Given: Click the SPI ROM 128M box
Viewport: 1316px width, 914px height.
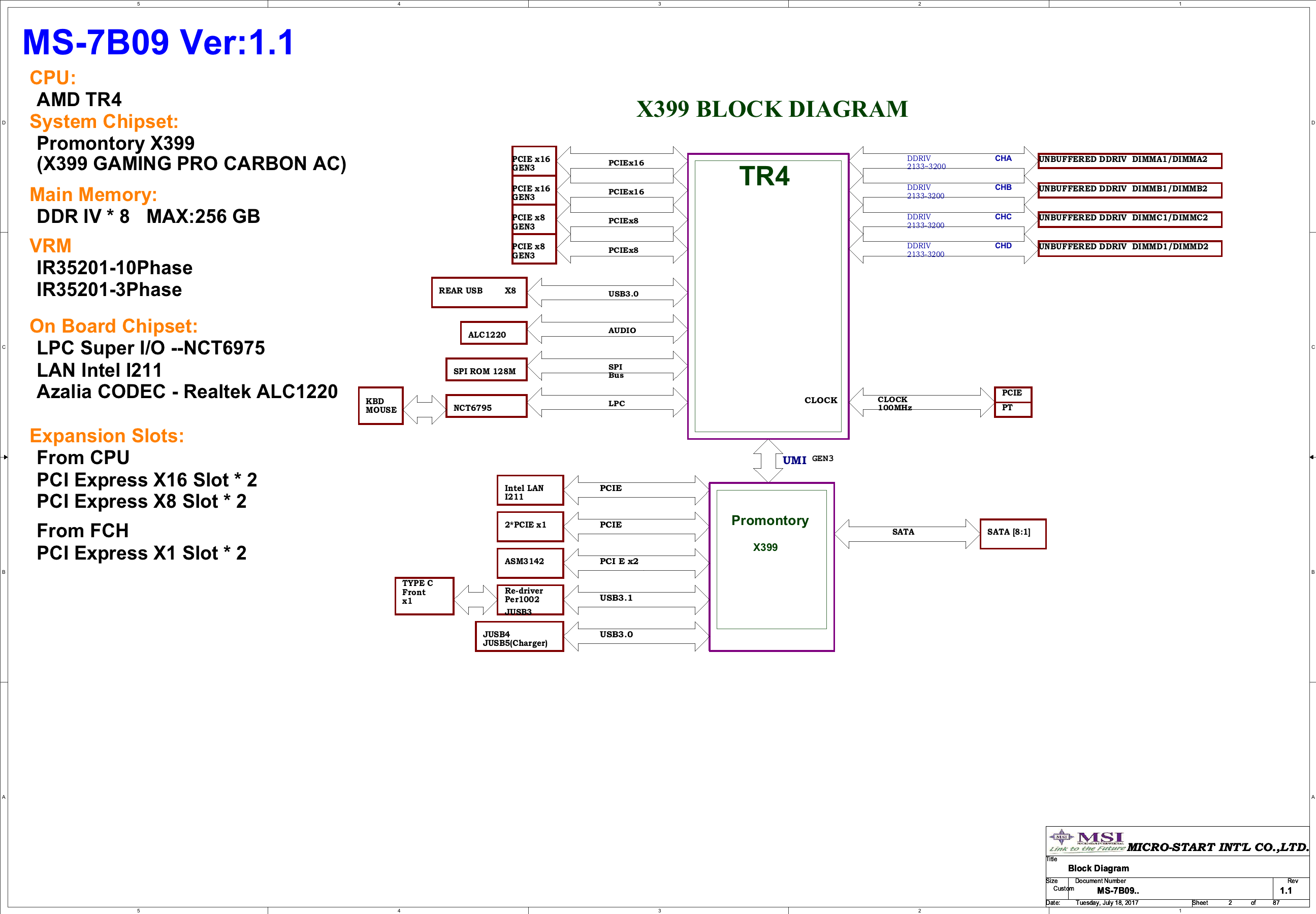Looking at the screenshot, I should pos(486,369).
